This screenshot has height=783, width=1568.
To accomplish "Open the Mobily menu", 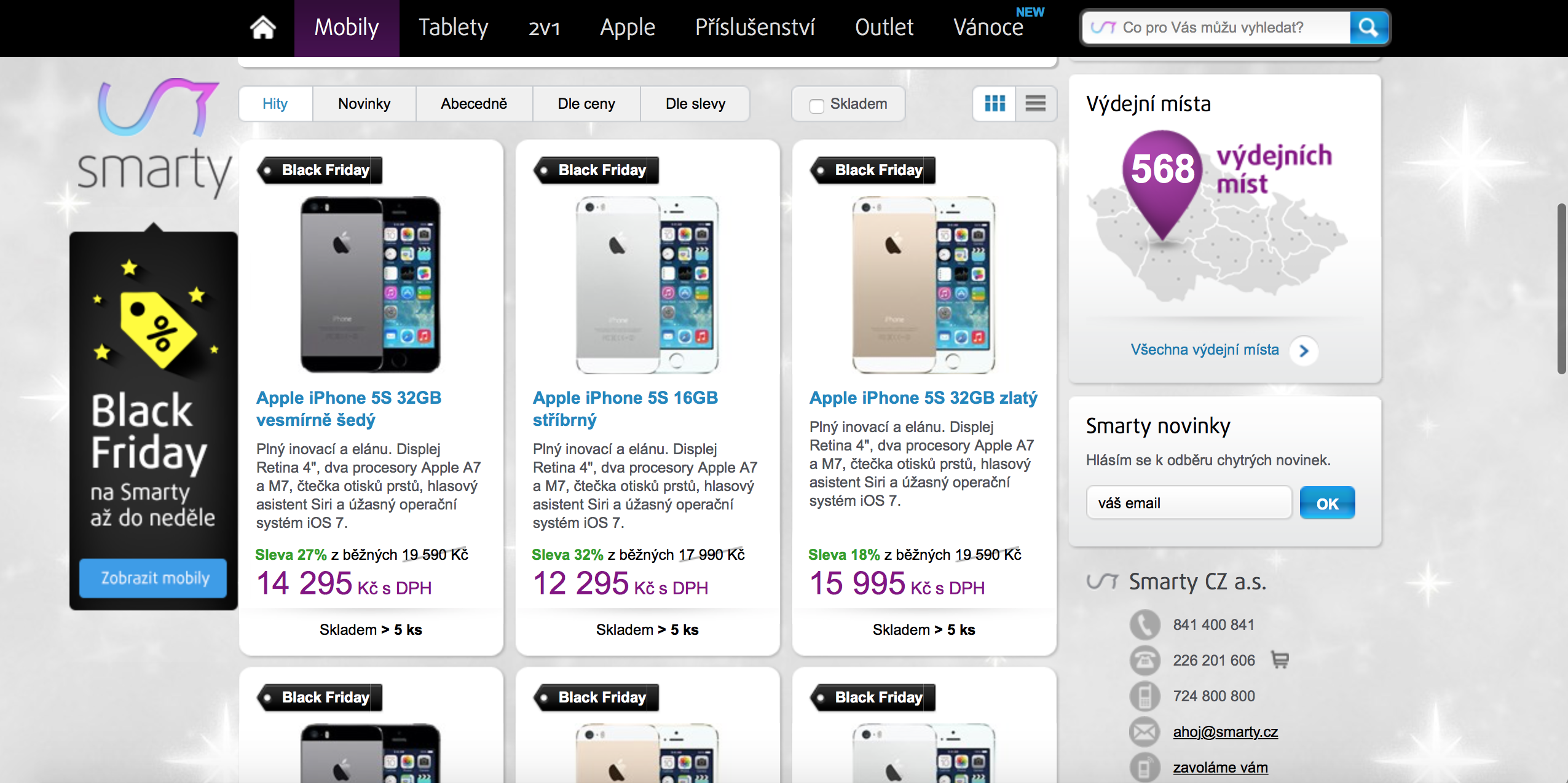I will tap(347, 28).
